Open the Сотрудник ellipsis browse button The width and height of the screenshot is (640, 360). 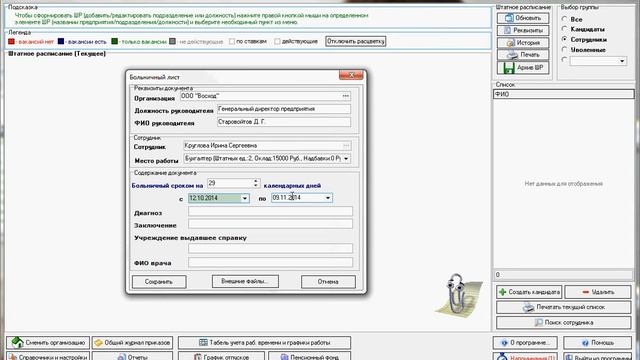(346, 146)
